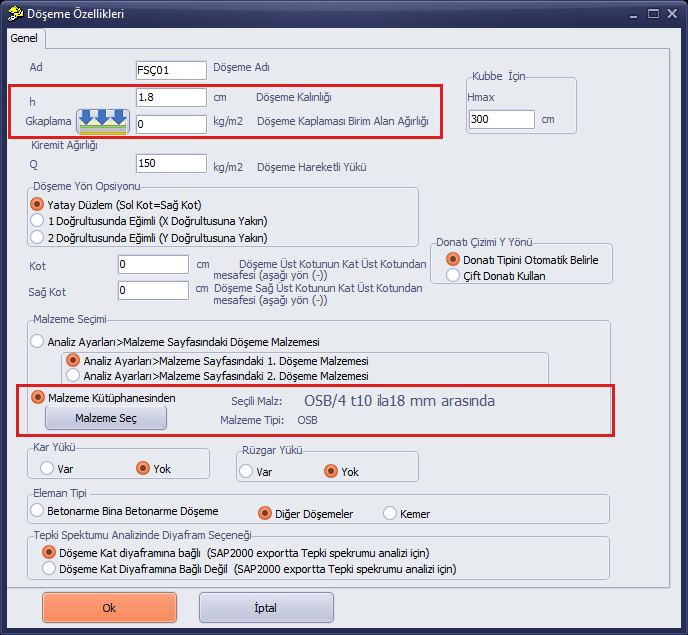Click the Gkaplama floor covering load icon

(x=103, y=122)
